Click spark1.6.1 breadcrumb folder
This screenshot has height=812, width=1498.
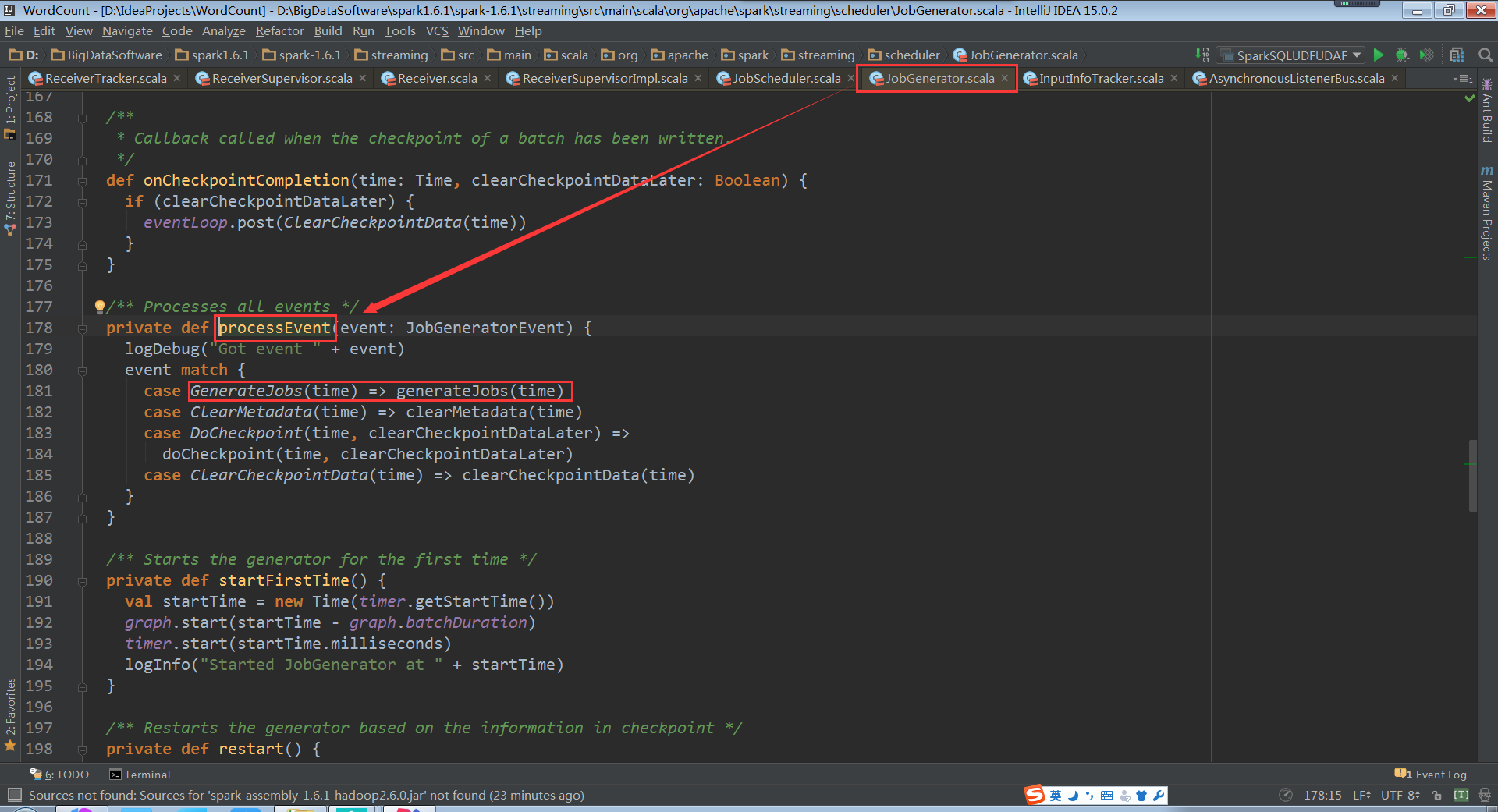coord(212,55)
